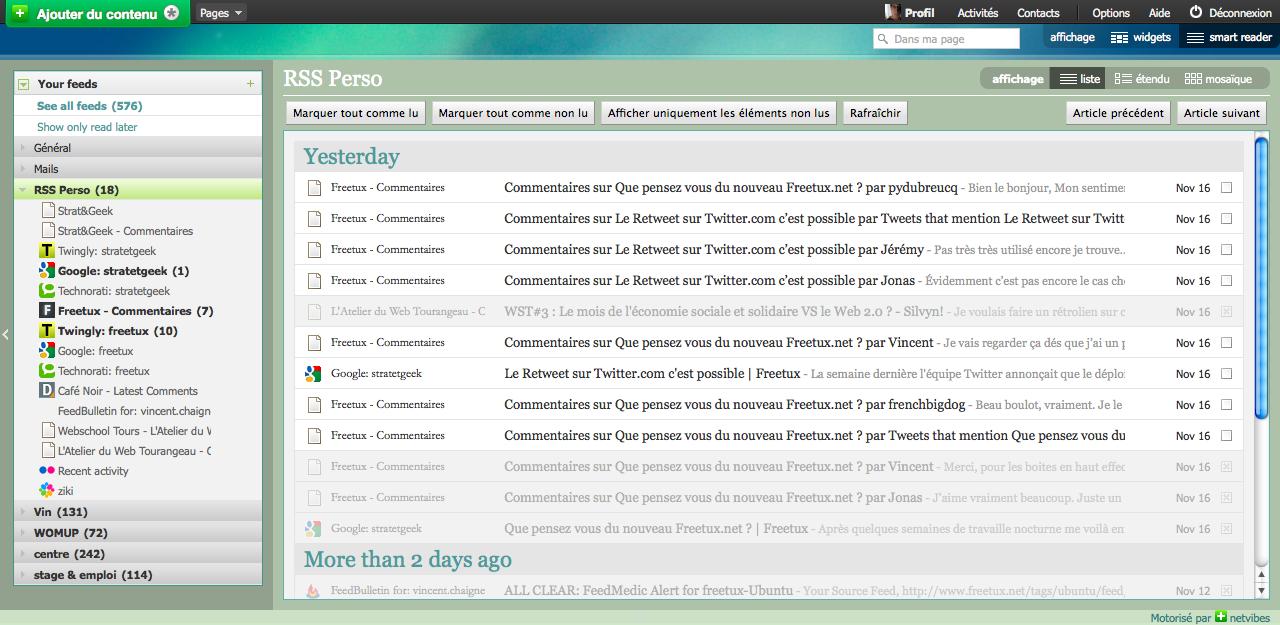Open the Options menu
Image resolution: width=1280 pixels, height=625 pixels.
tap(1111, 13)
